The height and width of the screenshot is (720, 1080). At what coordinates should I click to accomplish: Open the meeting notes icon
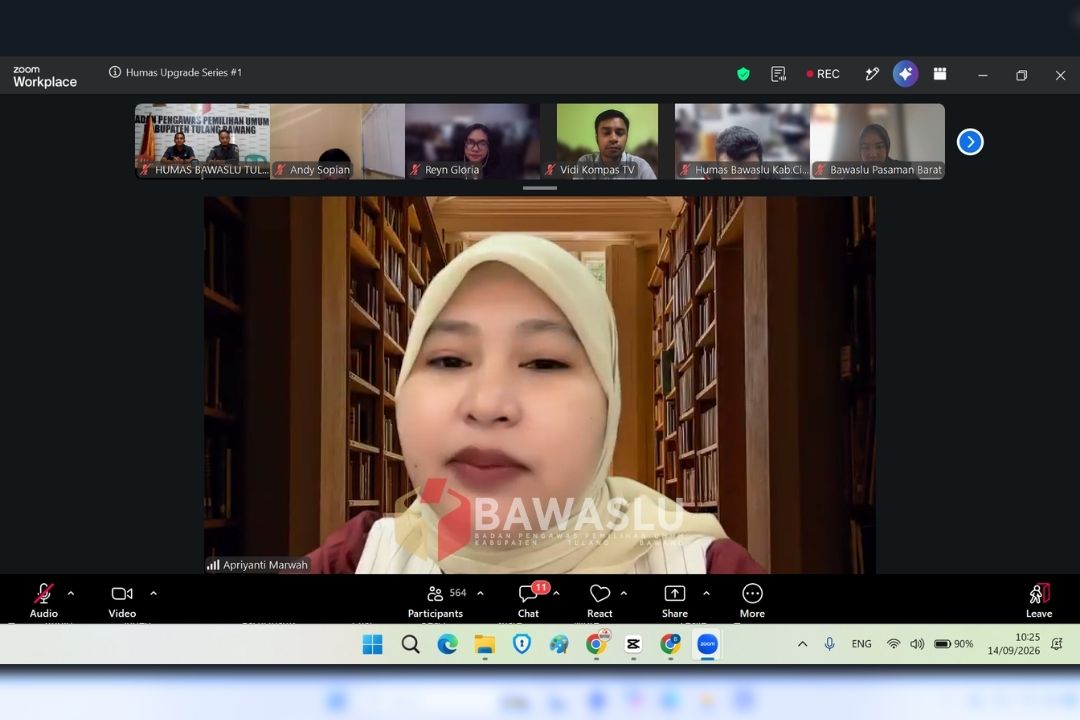pos(778,74)
